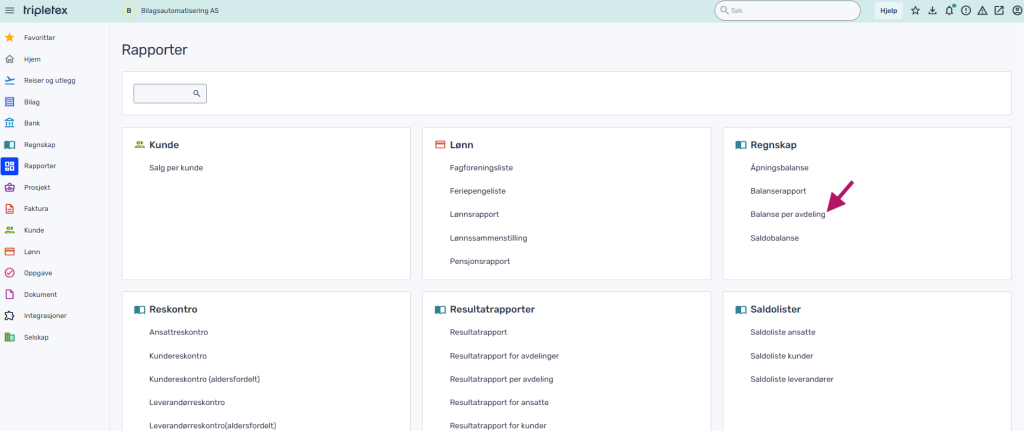Open the Prosjekt menu item

[x=37, y=187]
